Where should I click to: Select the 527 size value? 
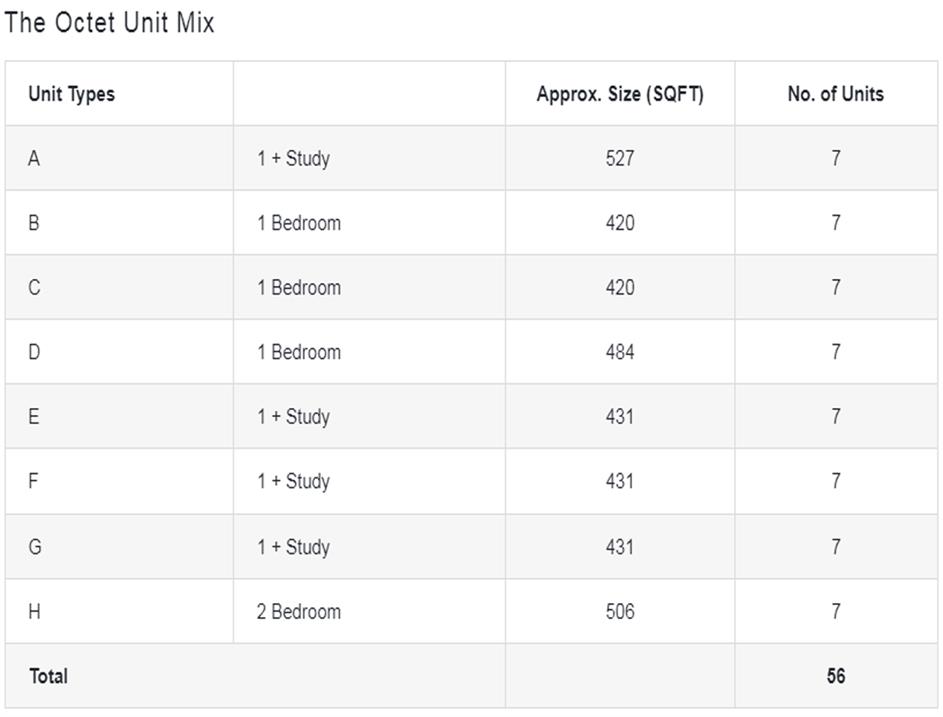coord(620,158)
